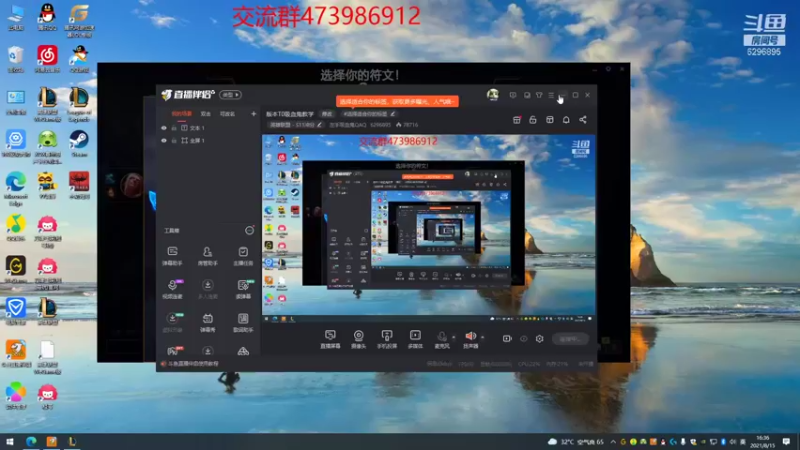This screenshot has height=450, width=800.
Task: Toggle visibility of the 全屏 1 source
Action: [x=164, y=140]
